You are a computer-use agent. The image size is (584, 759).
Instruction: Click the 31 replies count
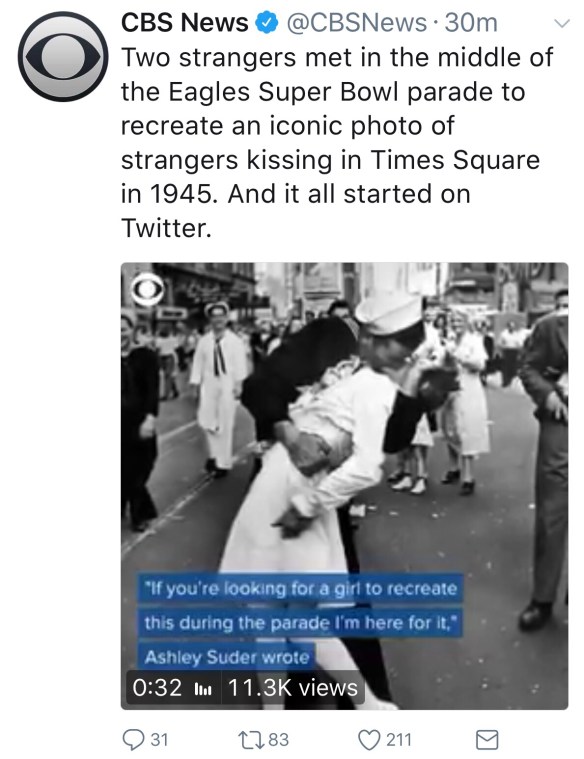tap(159, 740)
